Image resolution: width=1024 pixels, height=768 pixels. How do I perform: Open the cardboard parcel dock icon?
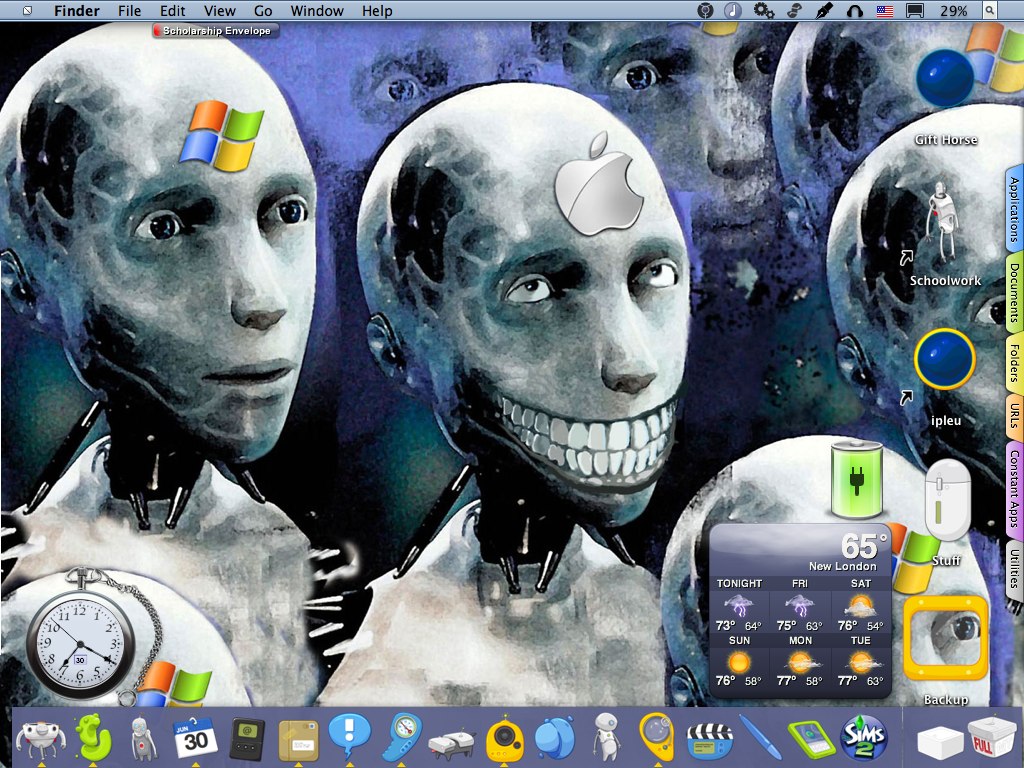tap(298, 740)
